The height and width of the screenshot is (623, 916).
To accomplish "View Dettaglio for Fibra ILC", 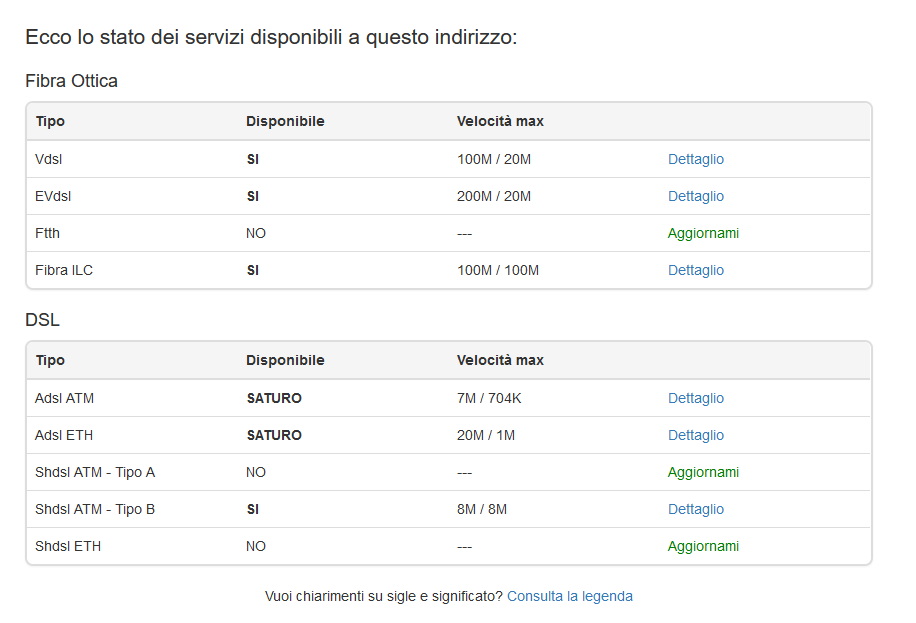I will 696,270.
